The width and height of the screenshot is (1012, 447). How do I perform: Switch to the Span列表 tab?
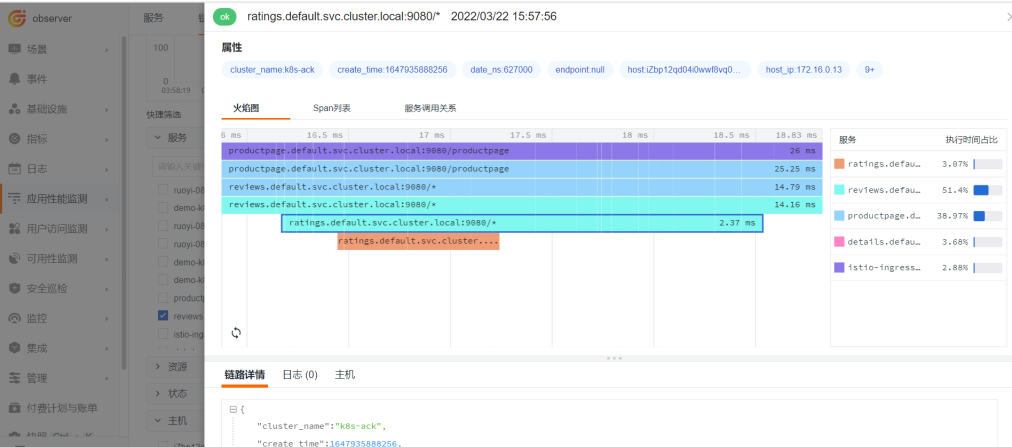tap(332, 108)
